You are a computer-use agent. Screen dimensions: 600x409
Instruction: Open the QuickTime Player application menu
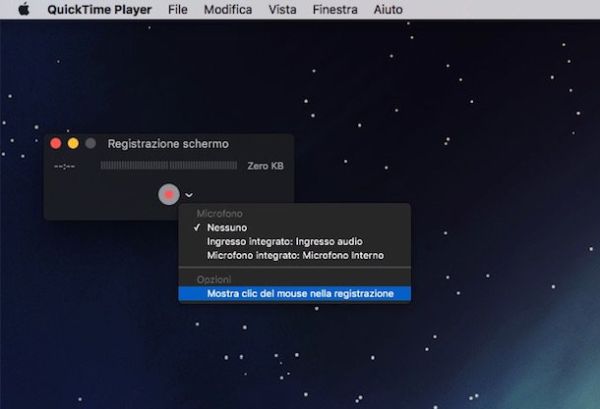coord(99,10)
